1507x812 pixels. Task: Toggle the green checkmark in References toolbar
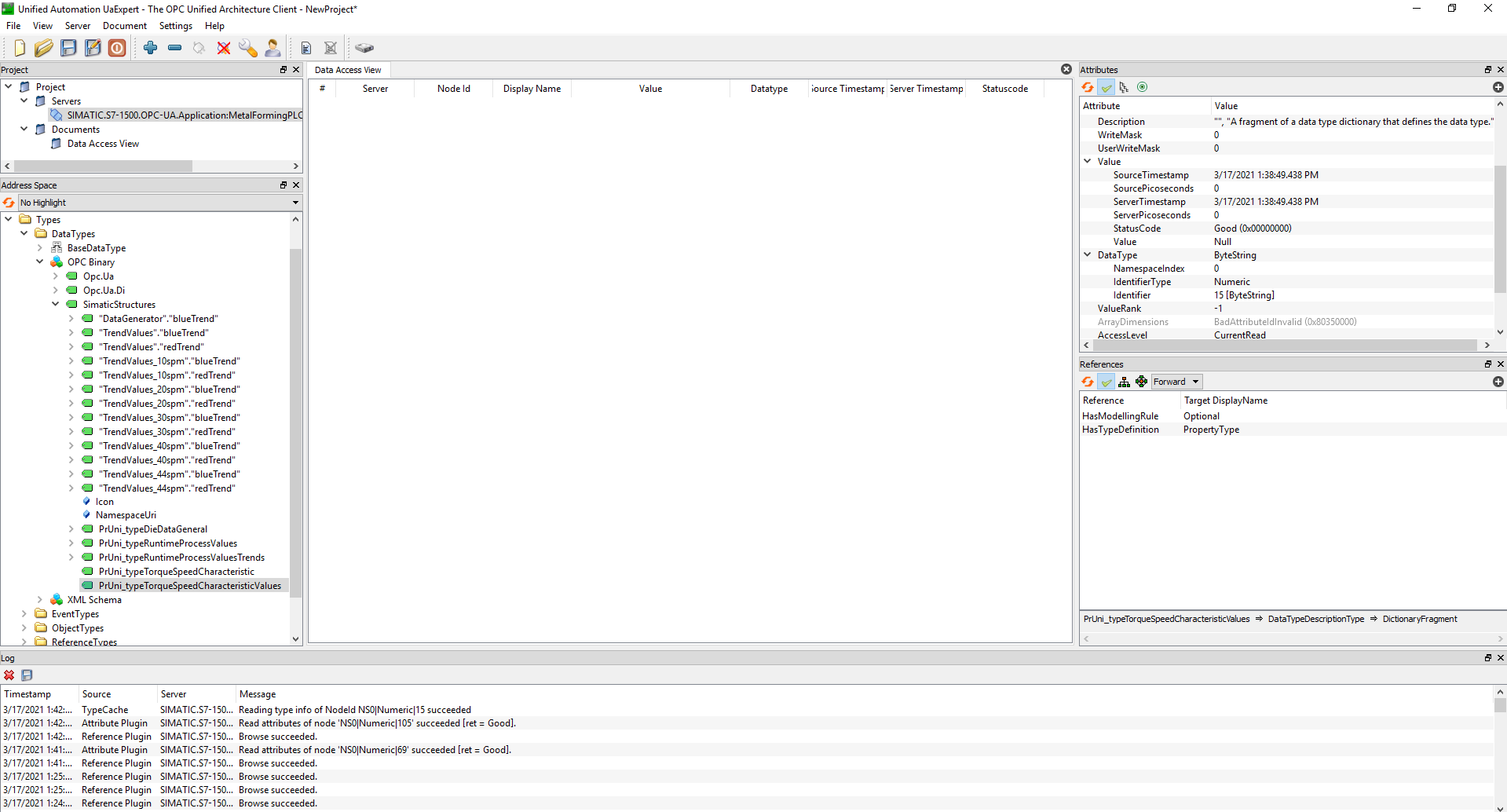pos(1106,382)
